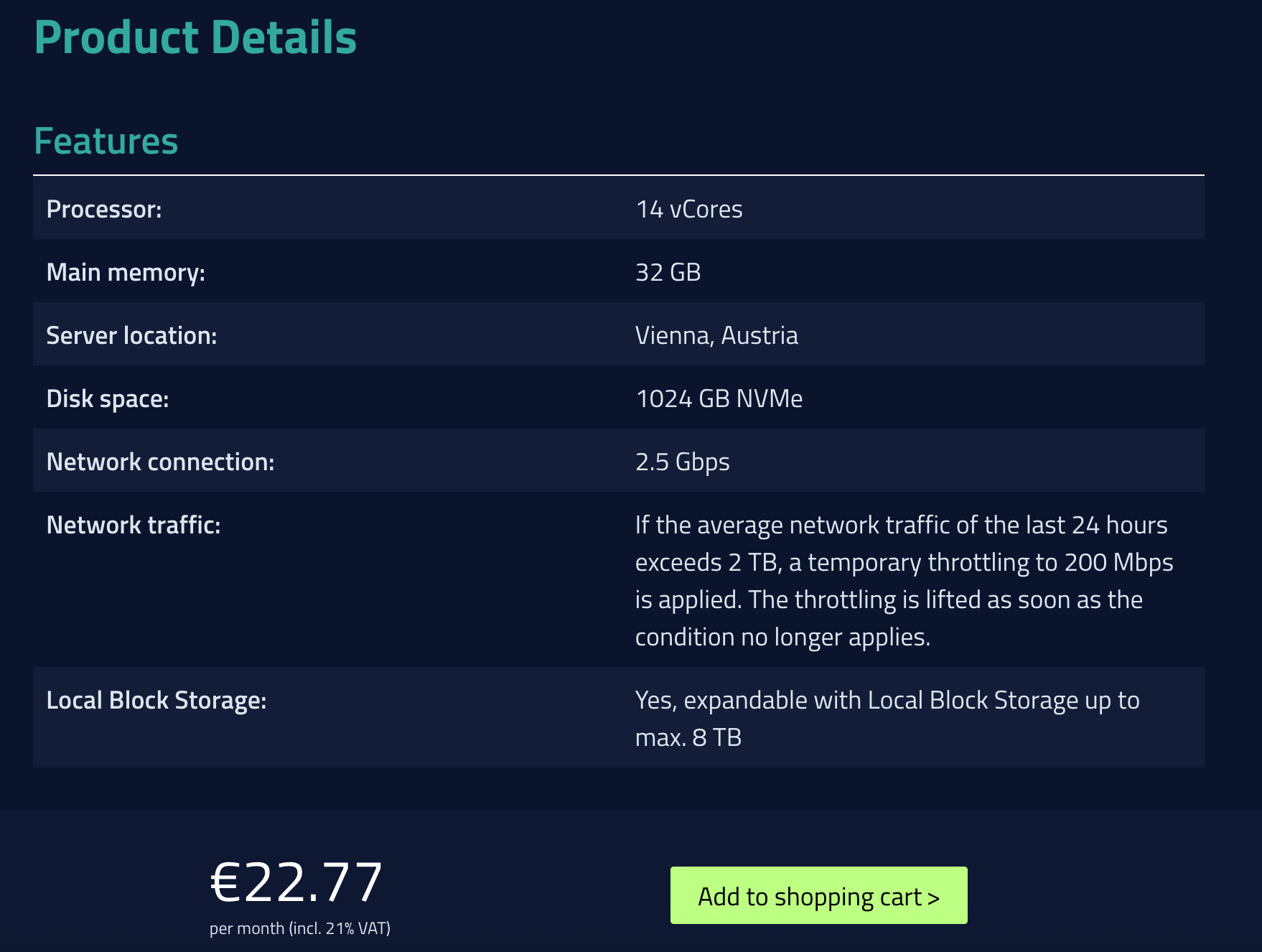This screenshot has width=1262, height=952.
Task: Select the Network connection: label
Action: coord(160,462)
